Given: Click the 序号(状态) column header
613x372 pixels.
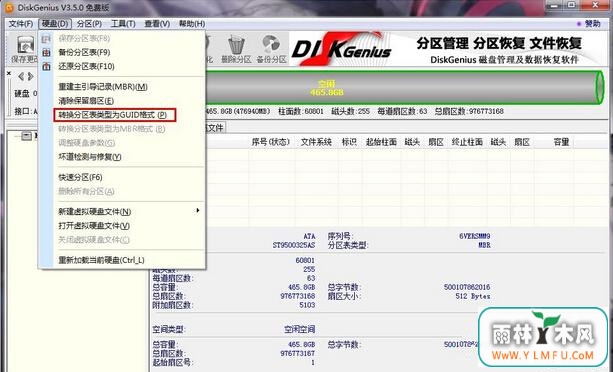Looking at the screenshot, I should [270, 142].
